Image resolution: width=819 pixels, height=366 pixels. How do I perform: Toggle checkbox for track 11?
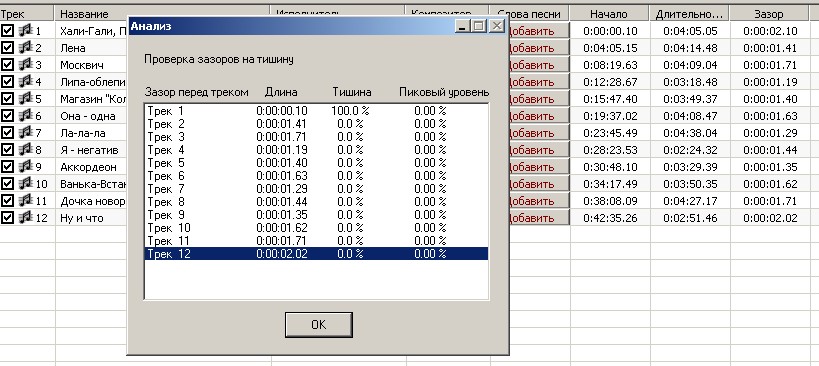[7, 200]
